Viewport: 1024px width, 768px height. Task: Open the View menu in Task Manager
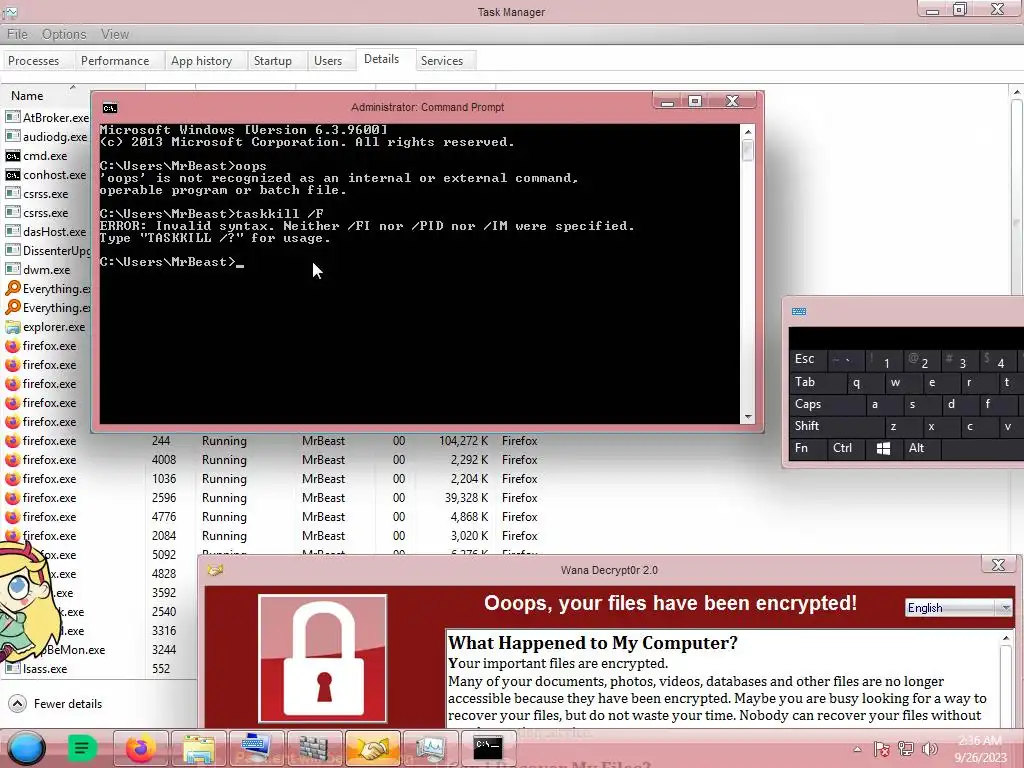point(115,34)
